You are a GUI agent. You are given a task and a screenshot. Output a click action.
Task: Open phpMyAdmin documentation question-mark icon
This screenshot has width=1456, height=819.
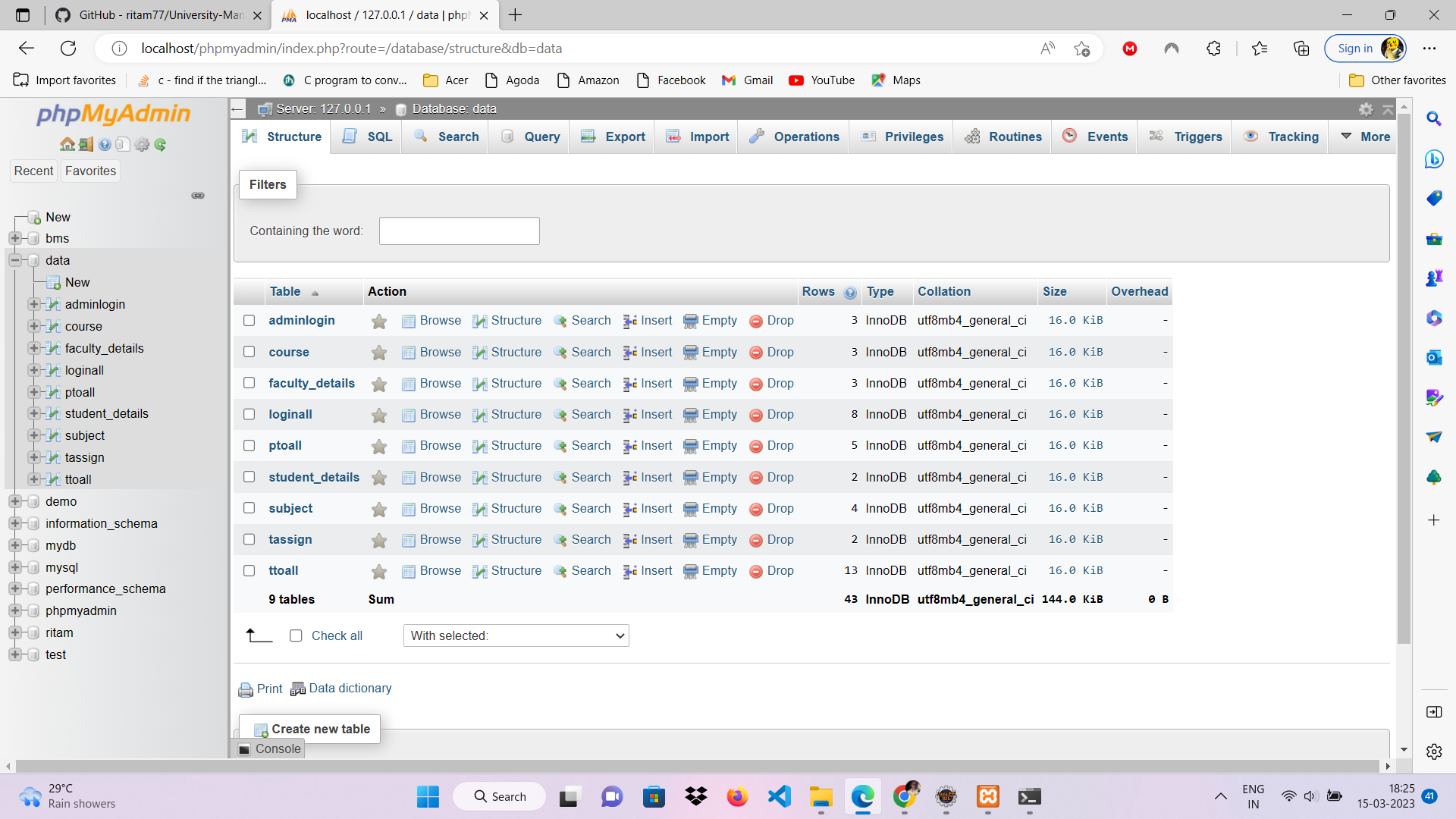pyautogui.click(x=105, y=144)
